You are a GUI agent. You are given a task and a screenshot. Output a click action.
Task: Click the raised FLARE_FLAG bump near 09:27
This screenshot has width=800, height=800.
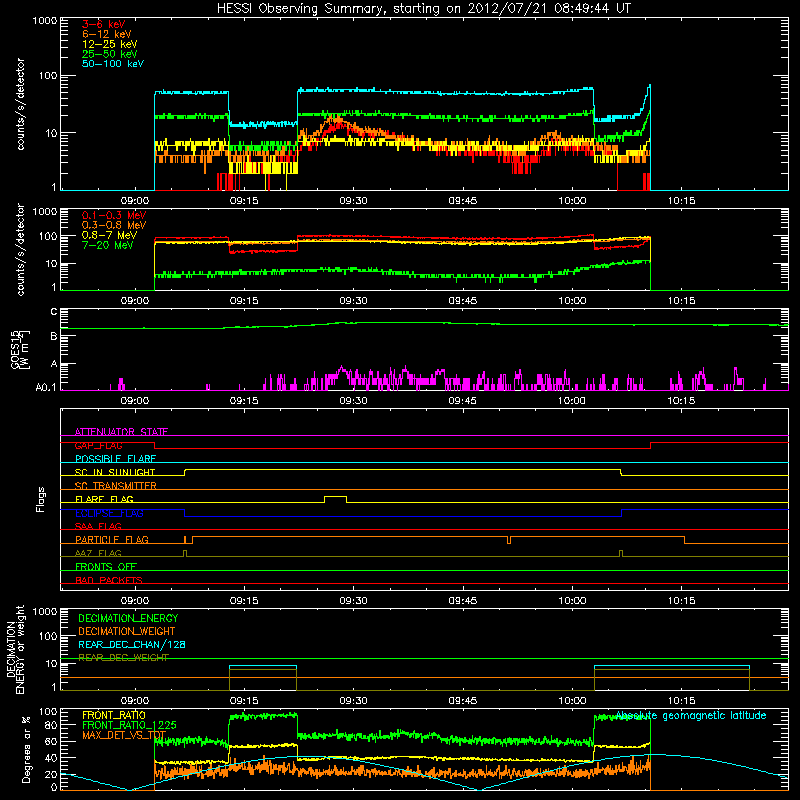pyautogui.click(x=335, y=498)
